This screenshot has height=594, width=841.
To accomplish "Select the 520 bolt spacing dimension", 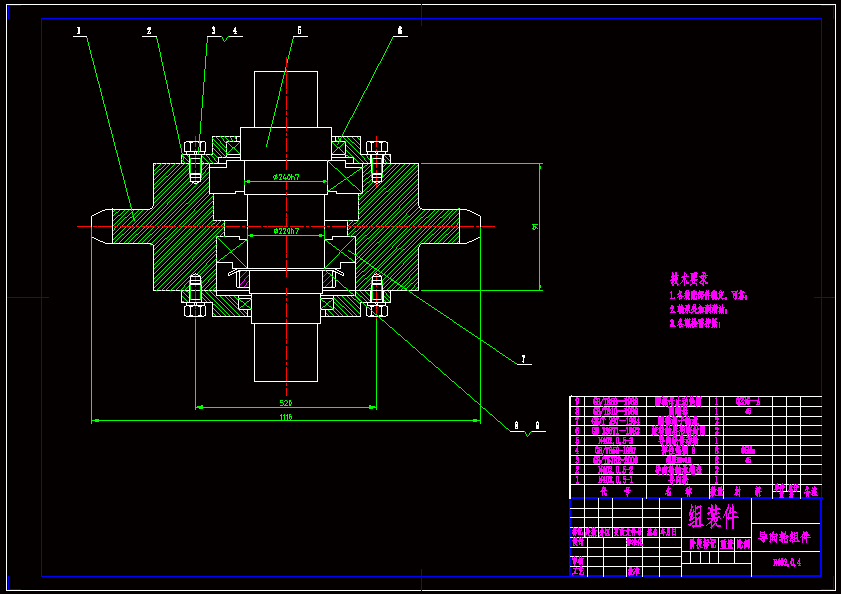I will 286,403.
